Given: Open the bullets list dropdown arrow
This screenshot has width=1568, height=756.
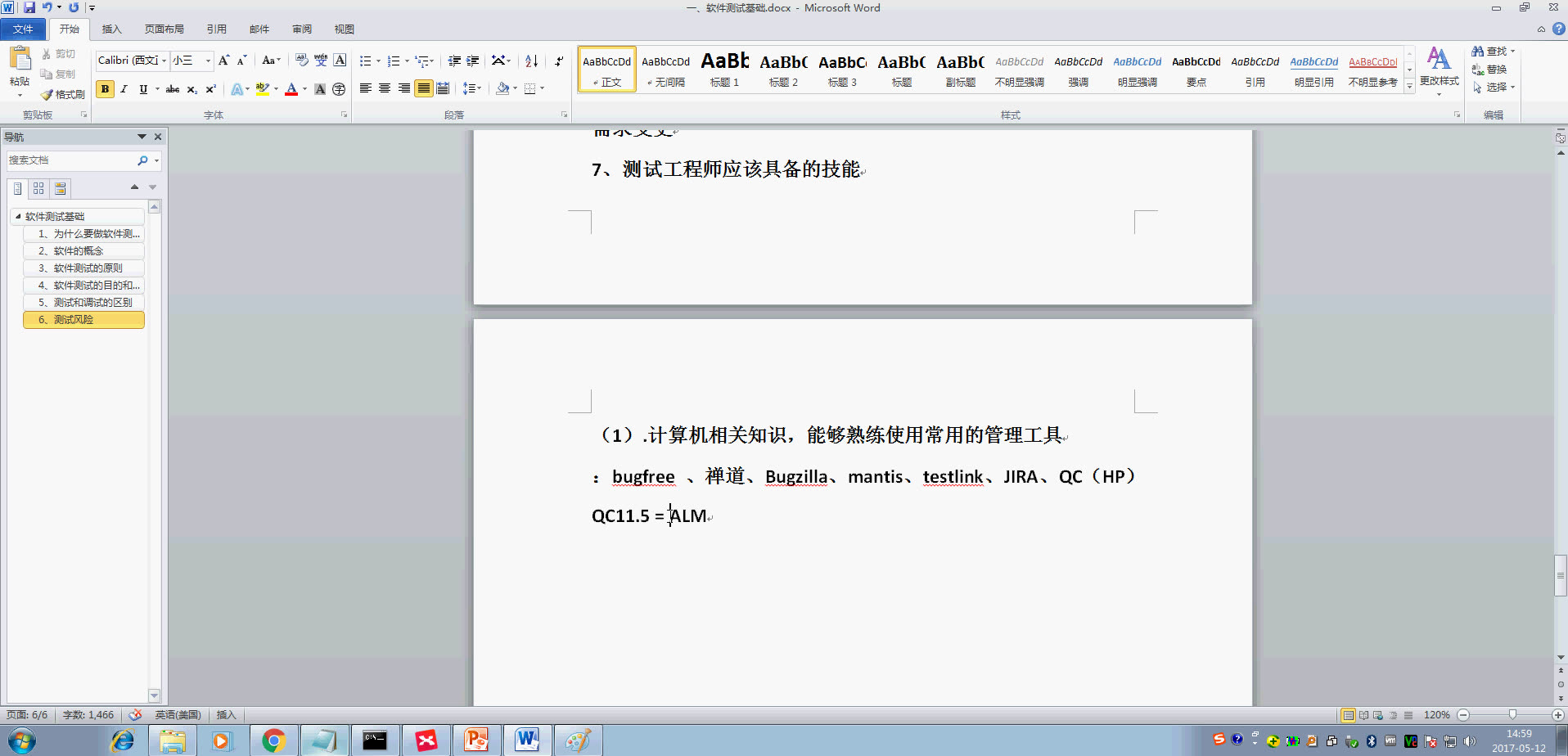Looking at the screenshot, I should click(x=378, y=61).
